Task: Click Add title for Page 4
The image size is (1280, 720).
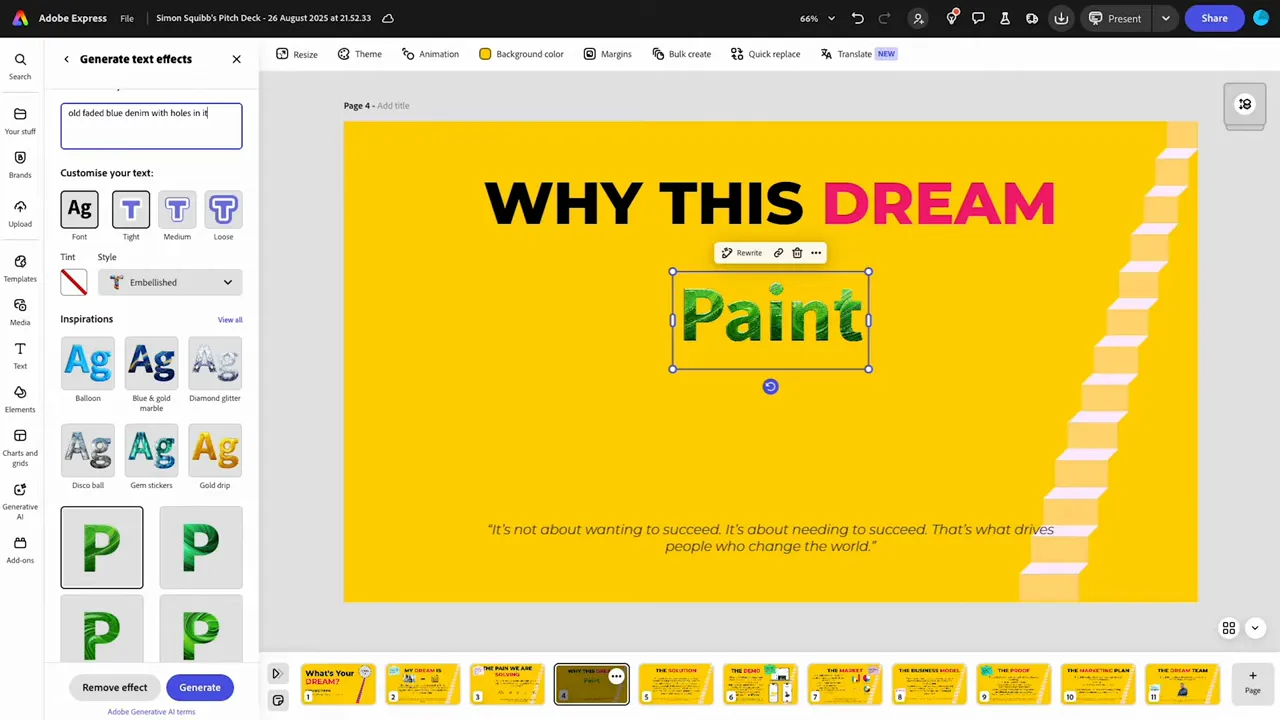Action: coord(393,106)
